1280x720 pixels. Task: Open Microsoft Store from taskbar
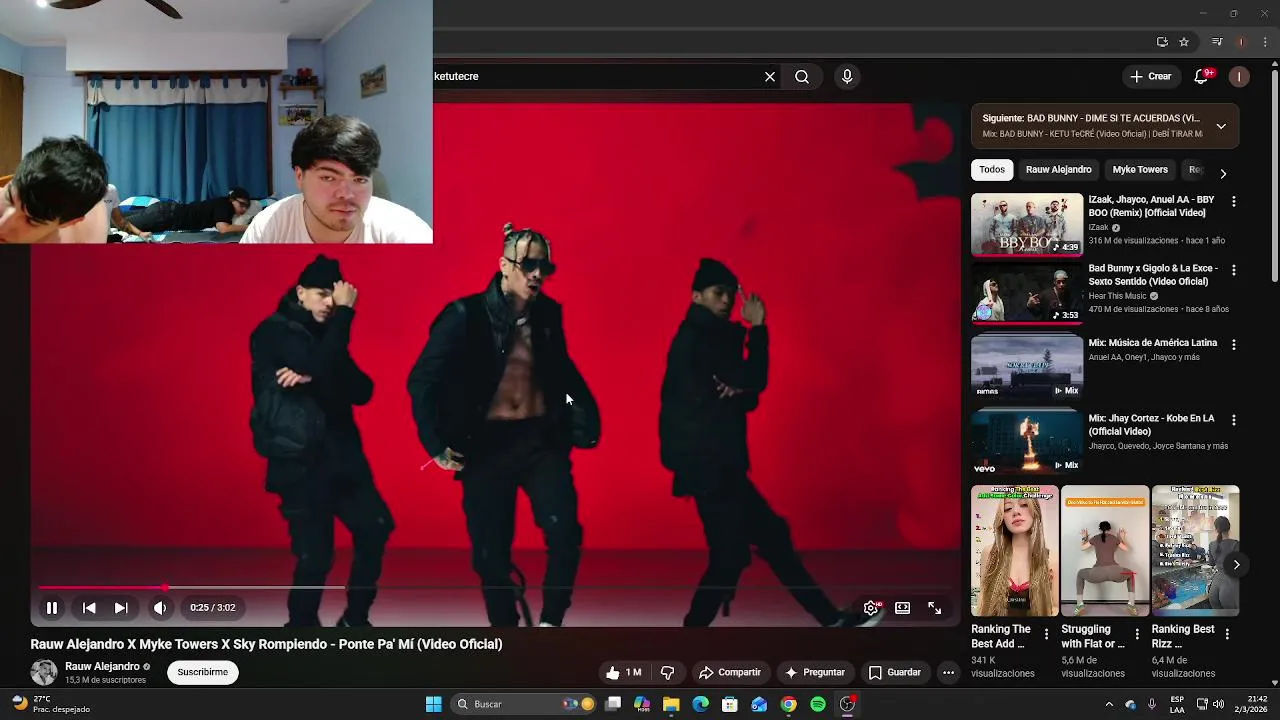[730, 704]
